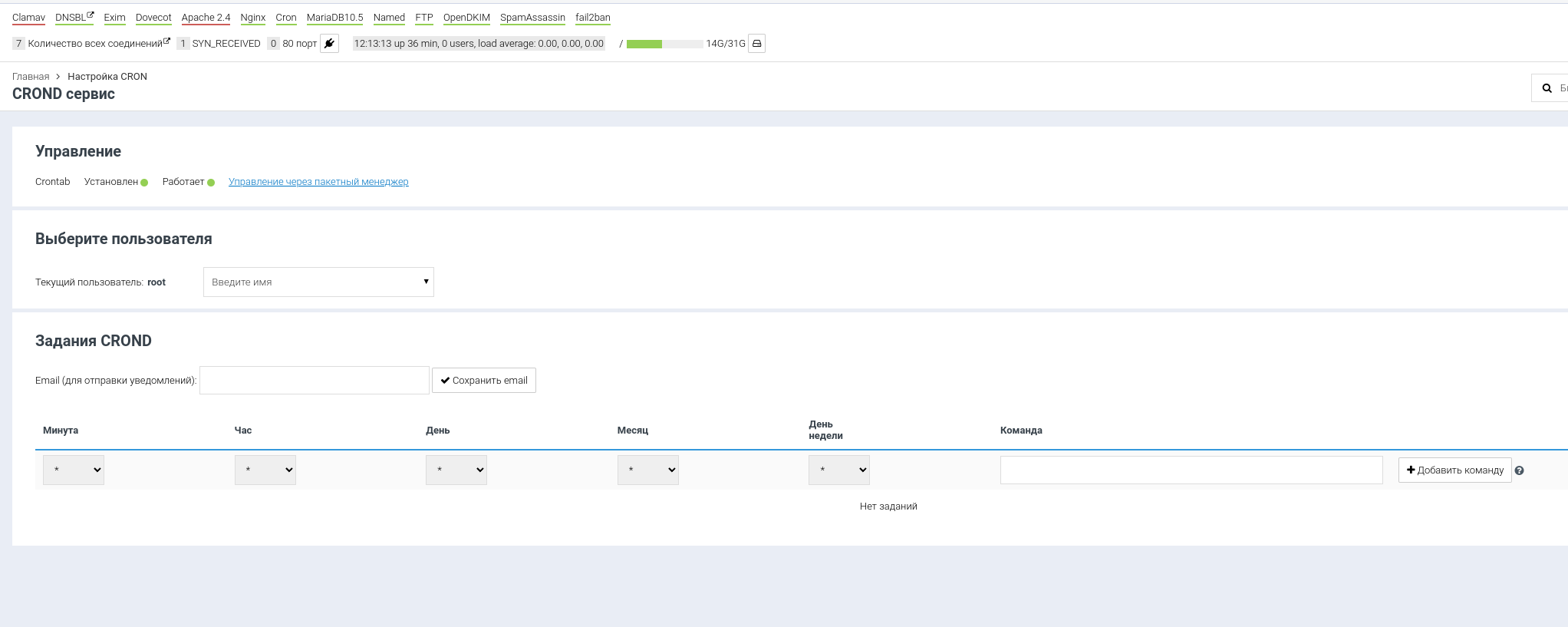1568x627 pixels.
Task: Click the help question mark icon
Action: 1519,470
